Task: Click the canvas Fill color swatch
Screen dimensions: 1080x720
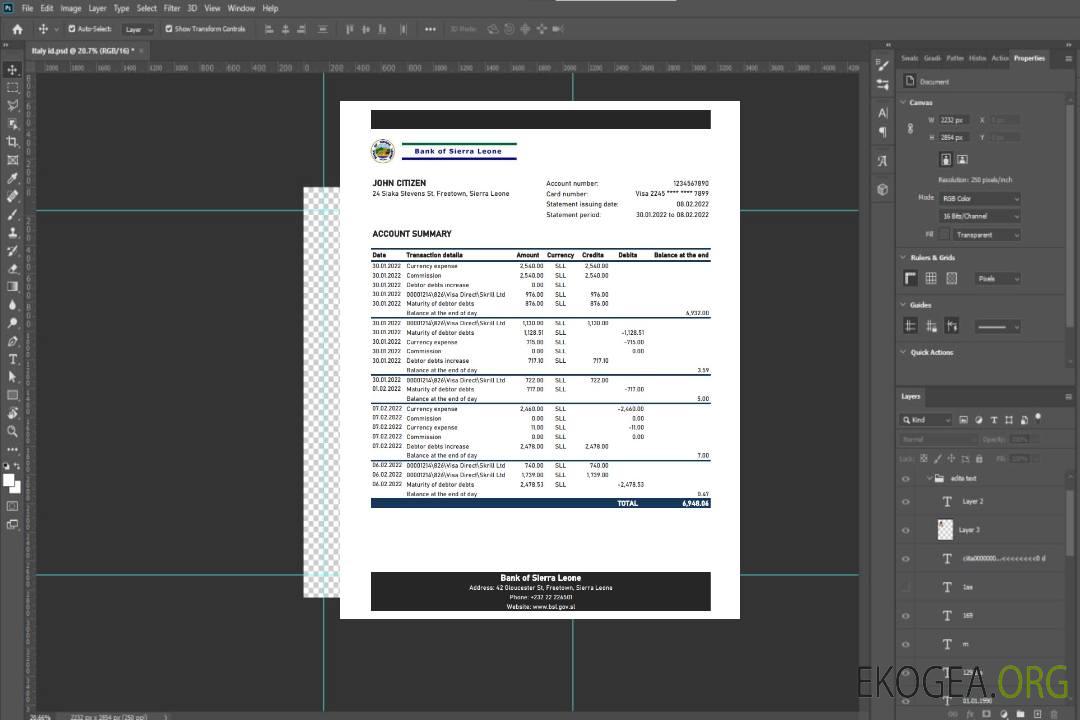Action: tap(945, 235)
